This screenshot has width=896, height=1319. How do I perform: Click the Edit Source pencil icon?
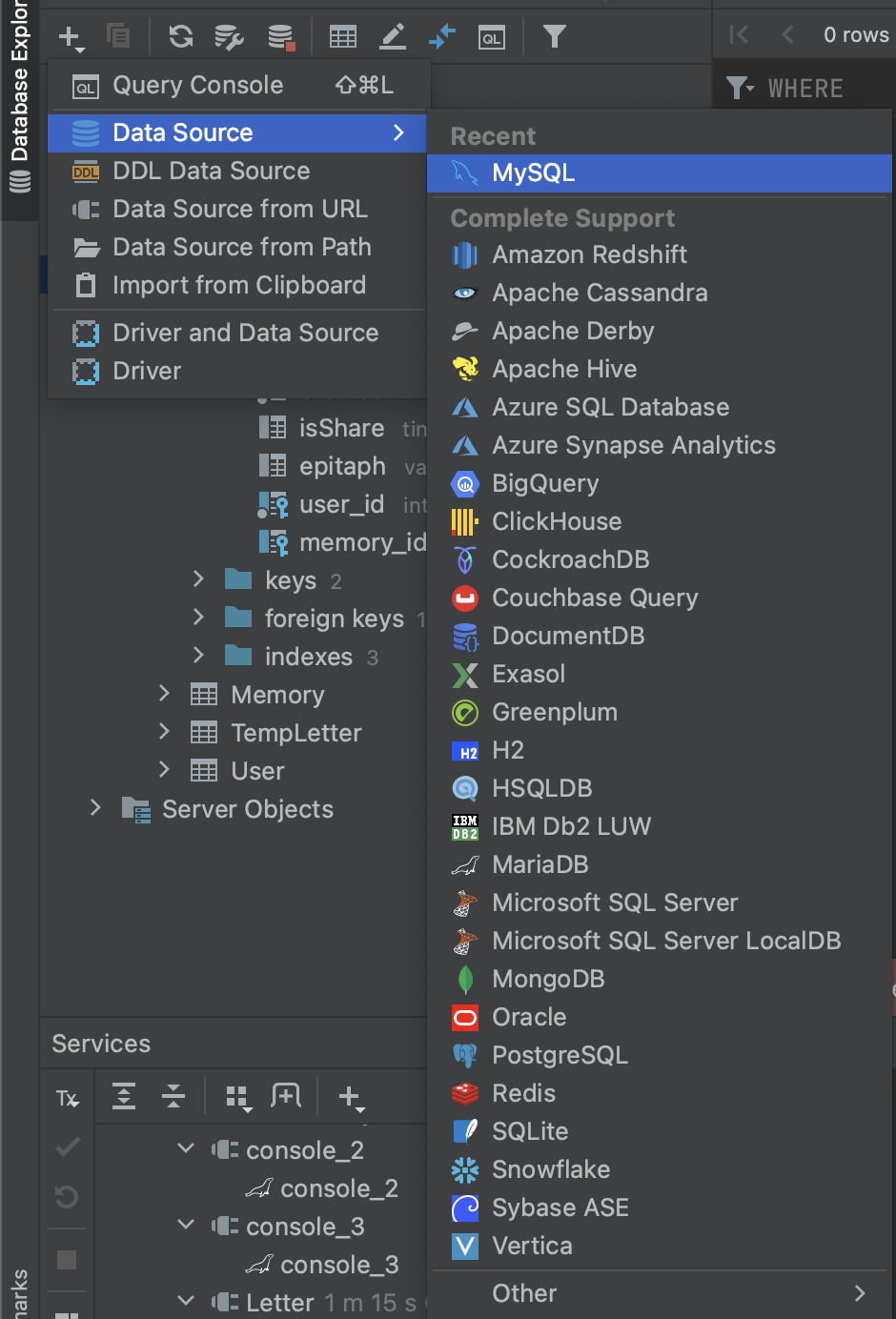click(x=393, y=36)
